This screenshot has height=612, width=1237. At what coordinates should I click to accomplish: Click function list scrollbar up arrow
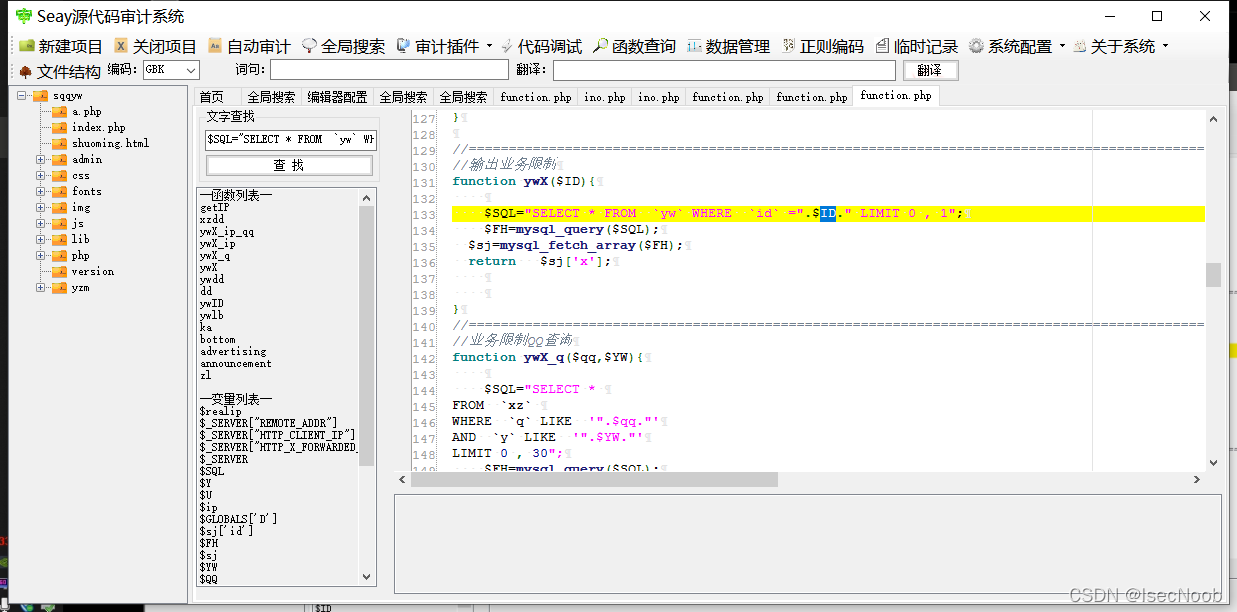coord(366,197)
